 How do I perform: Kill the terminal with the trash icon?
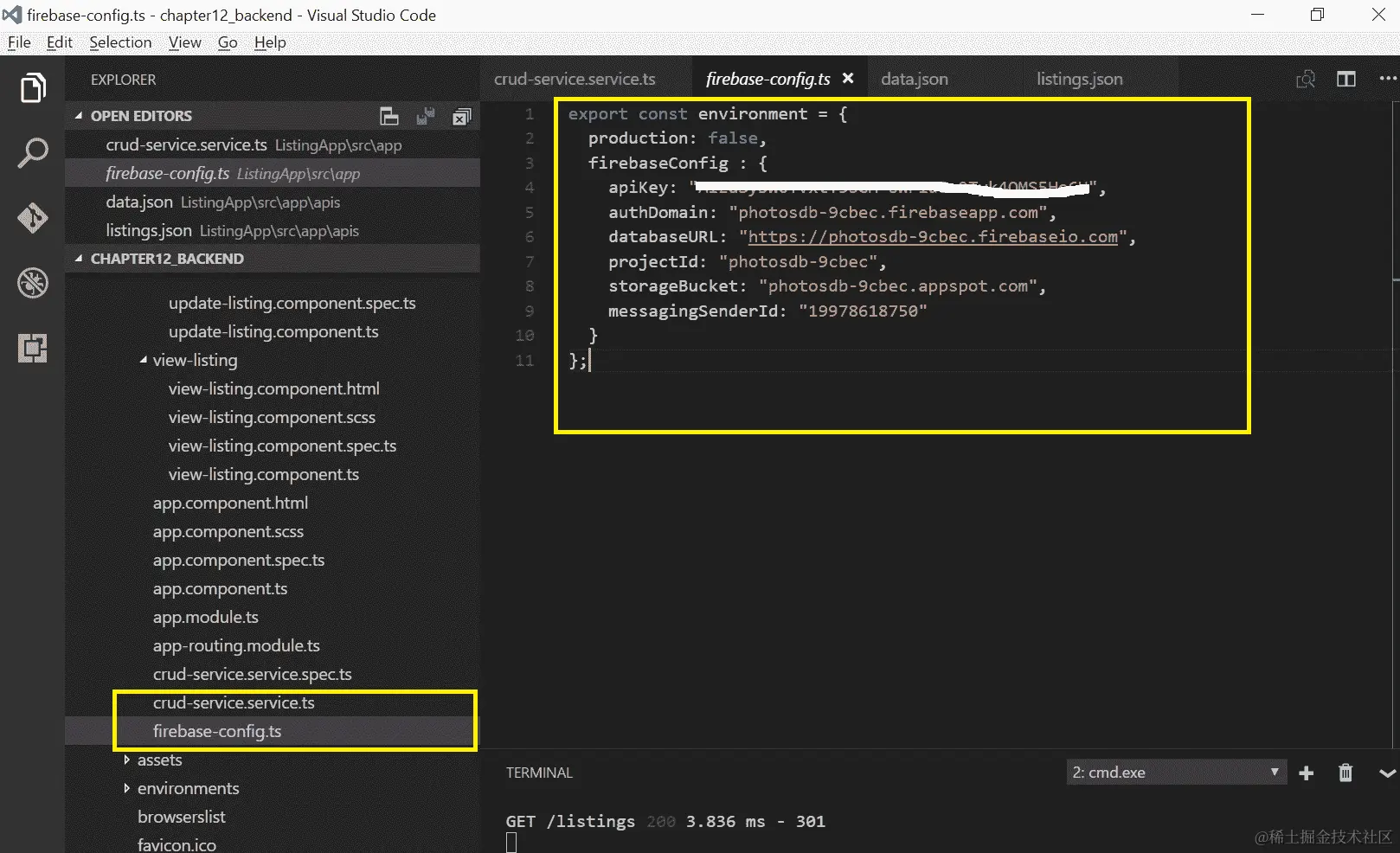coord(1345,773)
